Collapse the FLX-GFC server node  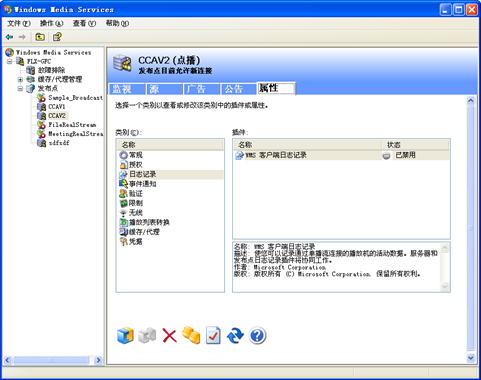click(10, 61)
